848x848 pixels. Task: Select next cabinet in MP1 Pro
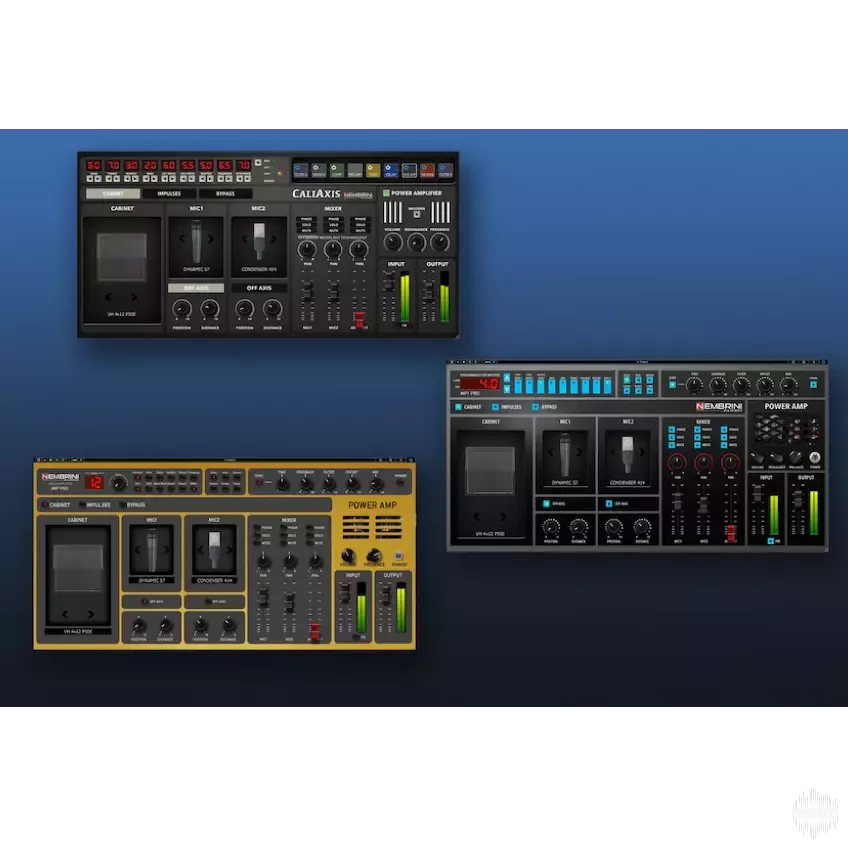[x=503, y=516]
